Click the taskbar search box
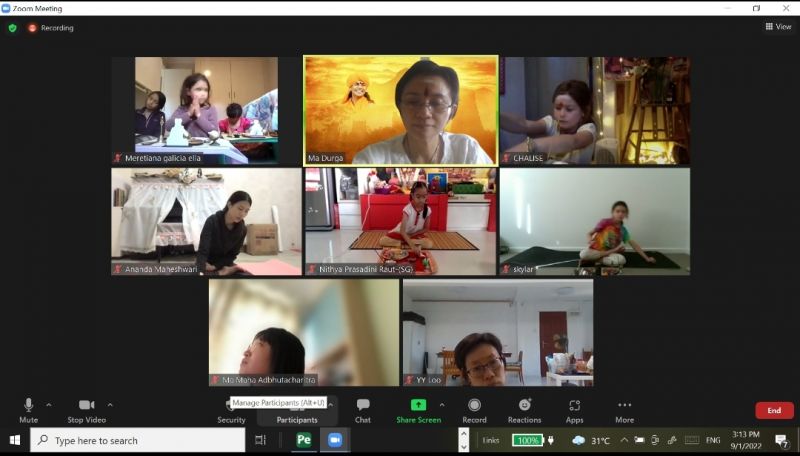 138,440
